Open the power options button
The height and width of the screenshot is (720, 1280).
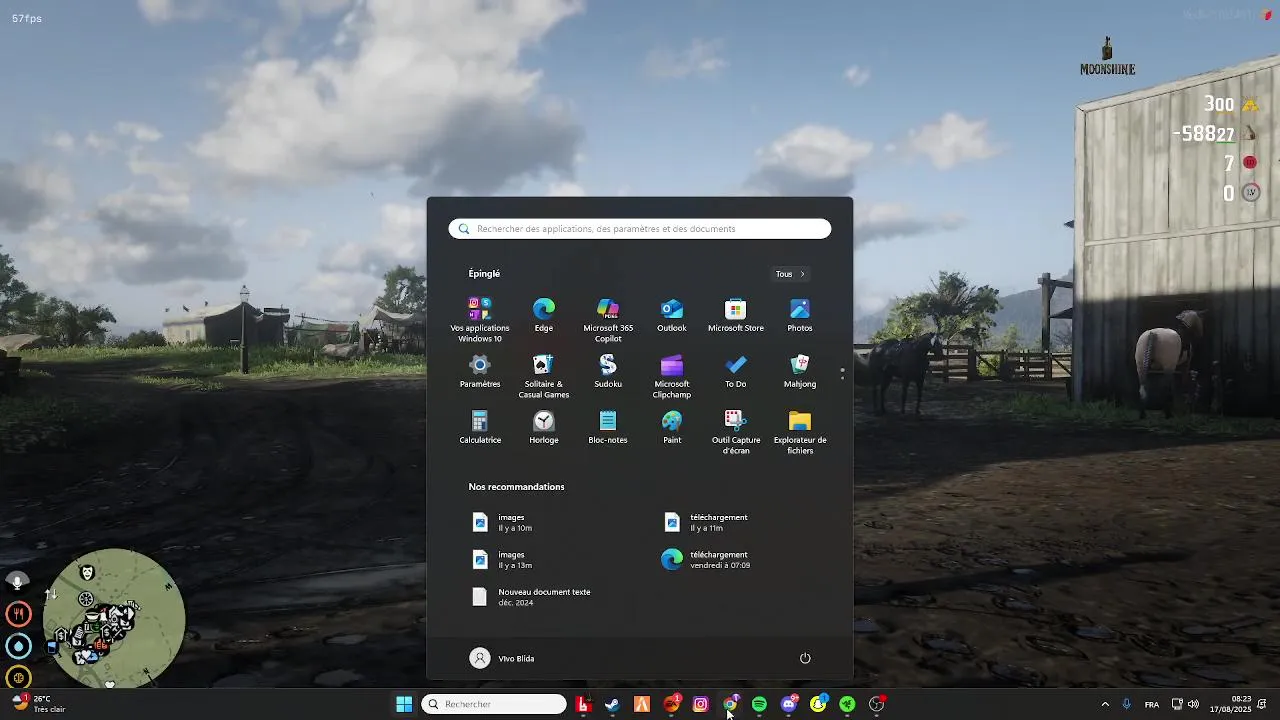805,658
